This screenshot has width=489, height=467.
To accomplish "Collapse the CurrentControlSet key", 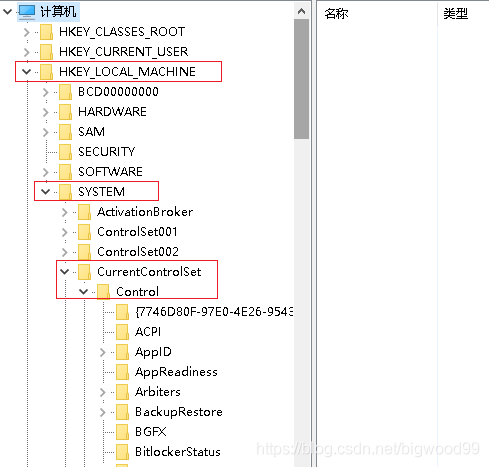I will tap(64, 272).
